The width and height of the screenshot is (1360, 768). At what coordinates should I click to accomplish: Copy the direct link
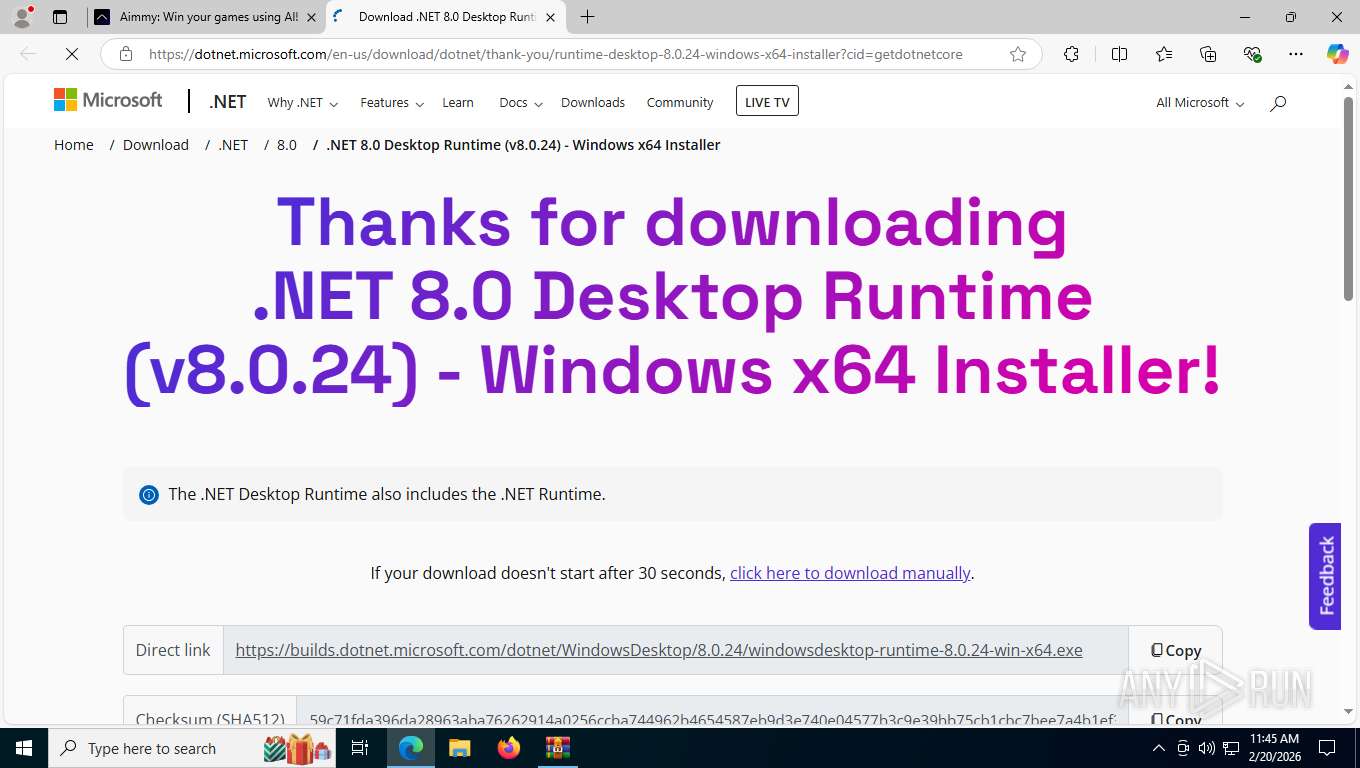1175,650
